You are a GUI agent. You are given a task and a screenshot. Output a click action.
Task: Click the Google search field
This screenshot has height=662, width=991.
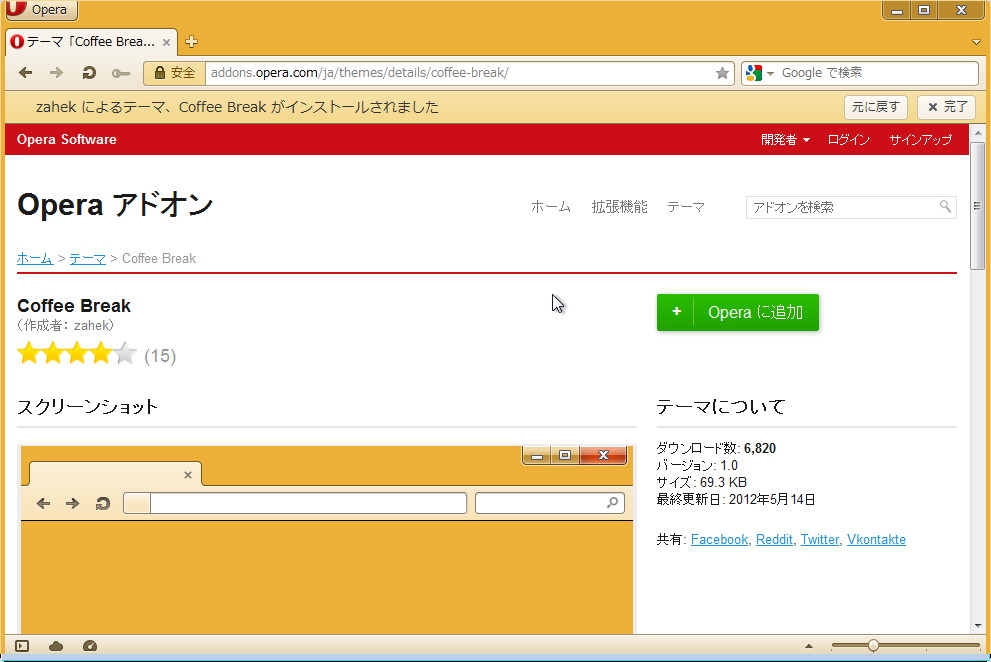(877, 73)
